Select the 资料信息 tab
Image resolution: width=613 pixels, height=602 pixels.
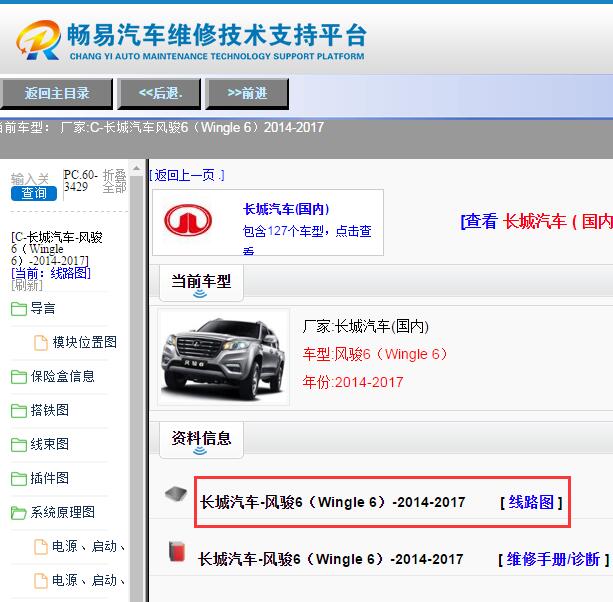point(201,439)
